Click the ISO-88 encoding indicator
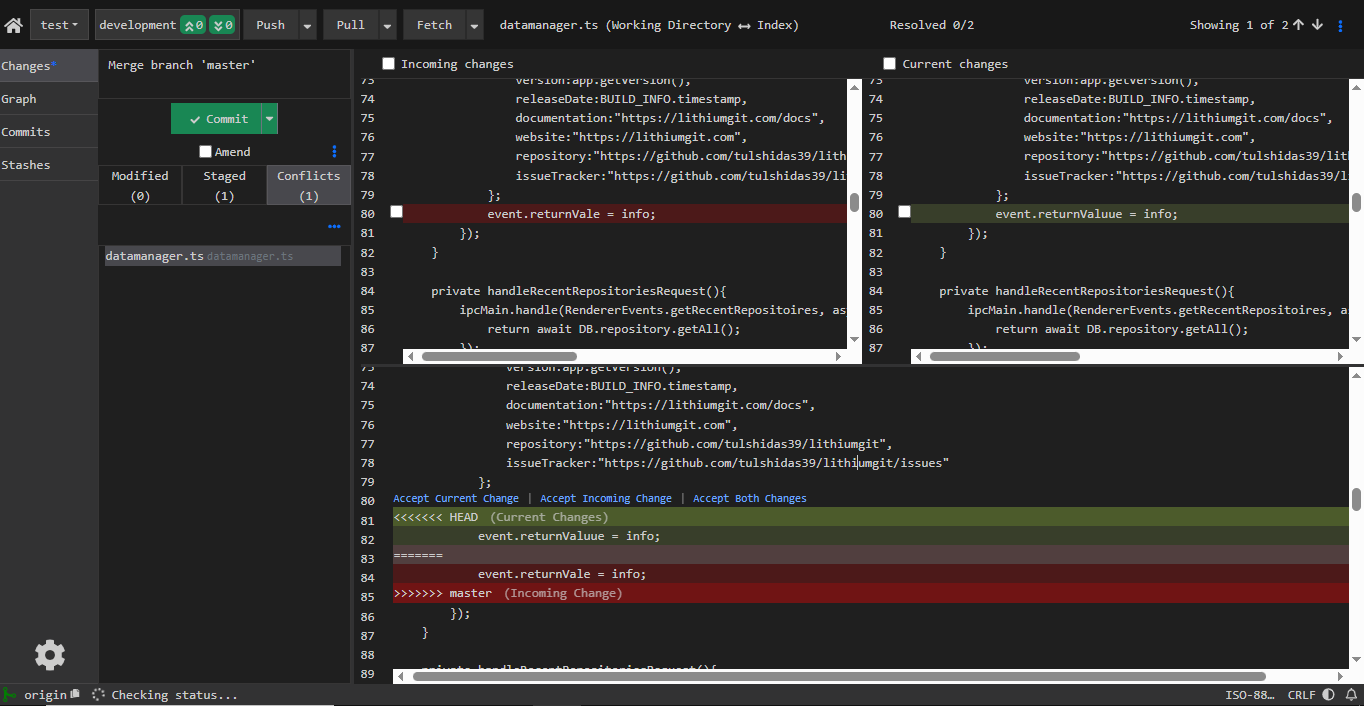Screen dimensions: 1364x706 tap(1250, 694)
